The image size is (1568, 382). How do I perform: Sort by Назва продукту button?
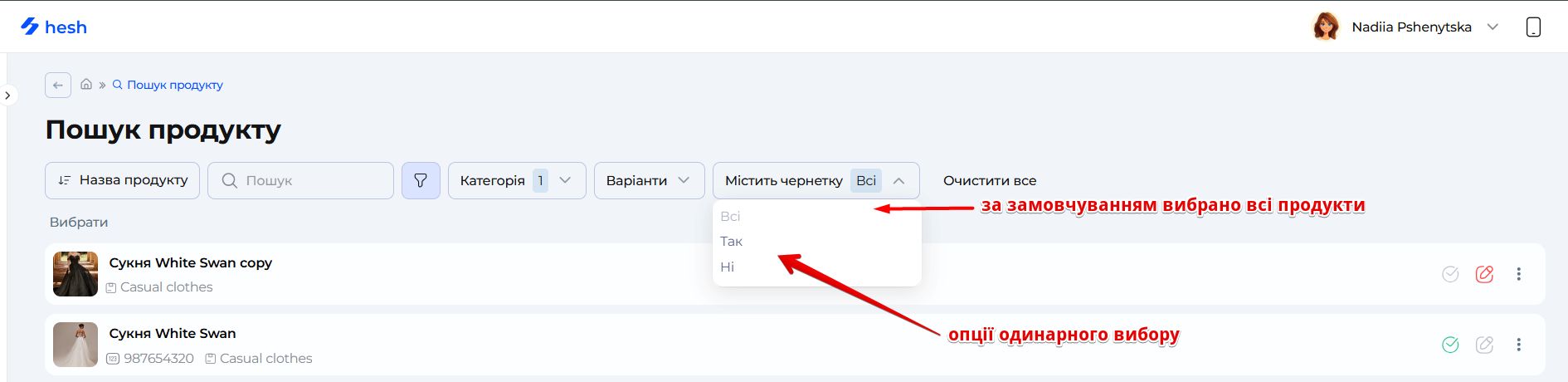[122, 180]
